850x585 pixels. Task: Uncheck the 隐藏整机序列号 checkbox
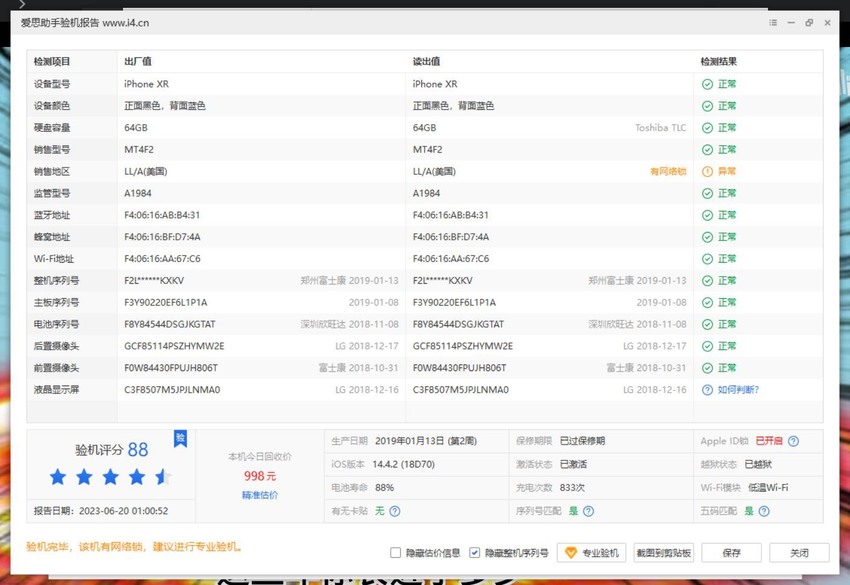[x=474, y=552]
